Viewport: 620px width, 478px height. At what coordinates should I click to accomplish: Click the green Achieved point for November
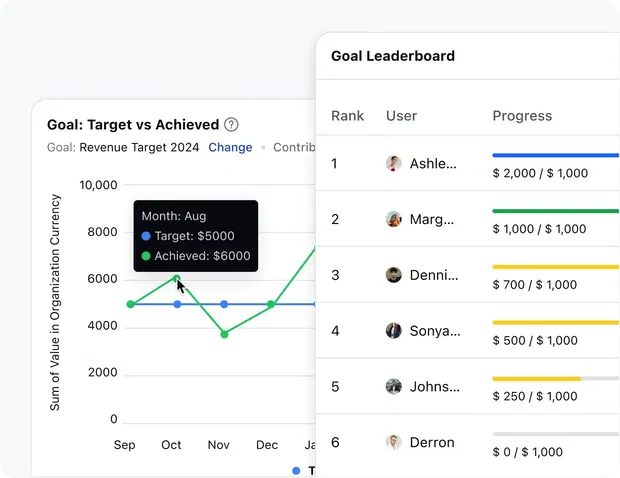224,334
